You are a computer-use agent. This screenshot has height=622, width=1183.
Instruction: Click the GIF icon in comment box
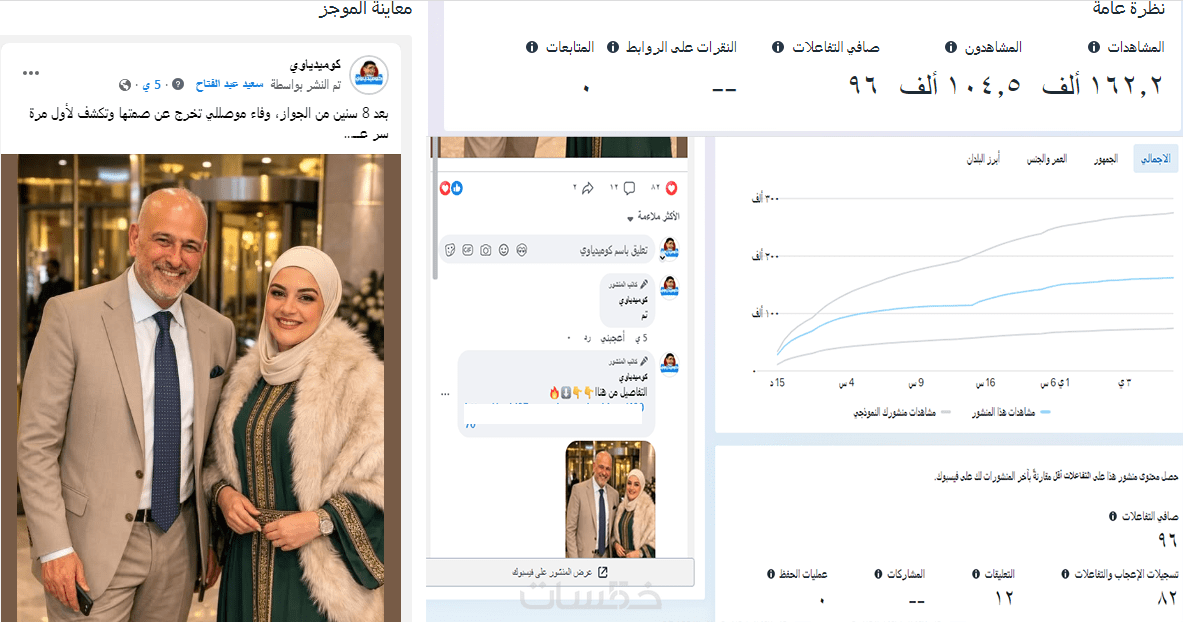click(x=468, y=250)
